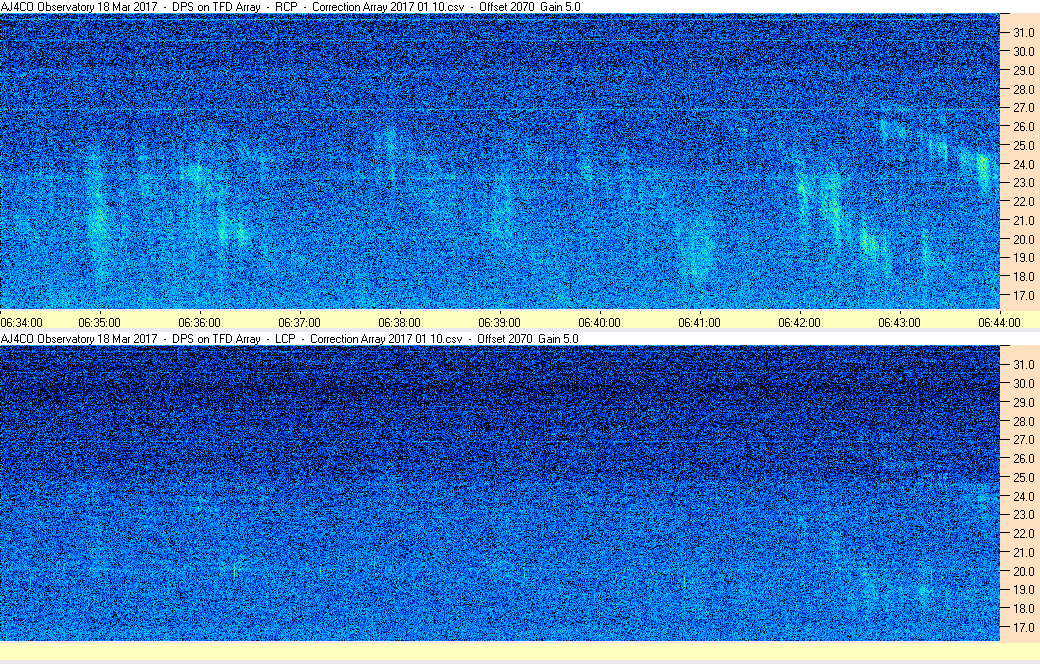Click the RCP spectrogram title line
Viewport: 1040px width, 664px height.
tap(291, 7)
